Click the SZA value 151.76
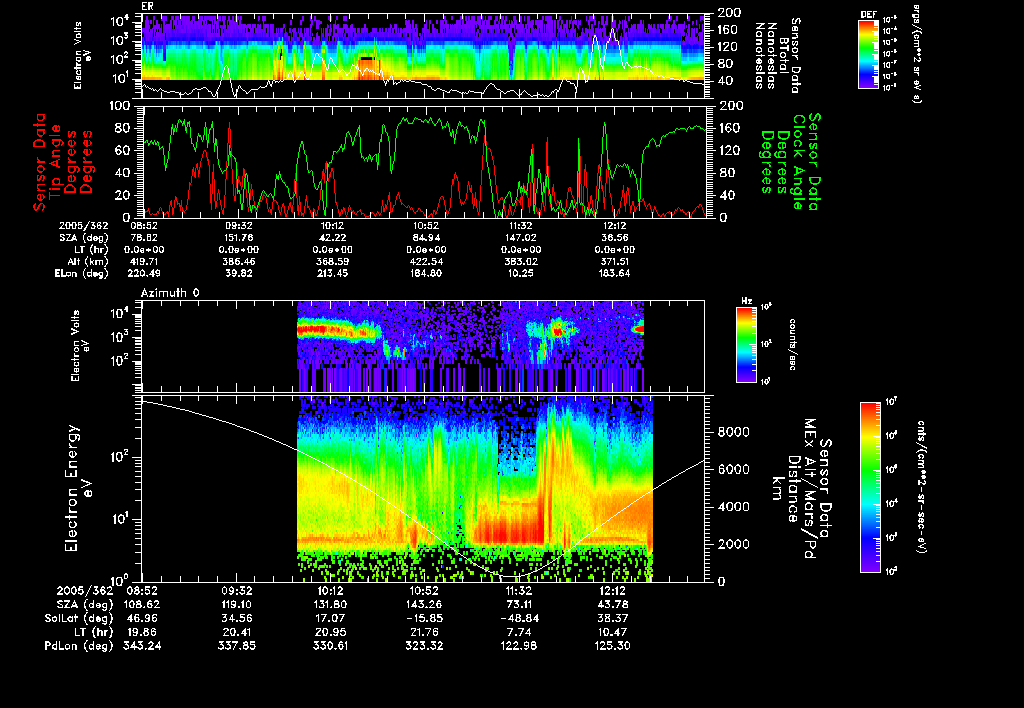1024x708 pixels. 239,238
